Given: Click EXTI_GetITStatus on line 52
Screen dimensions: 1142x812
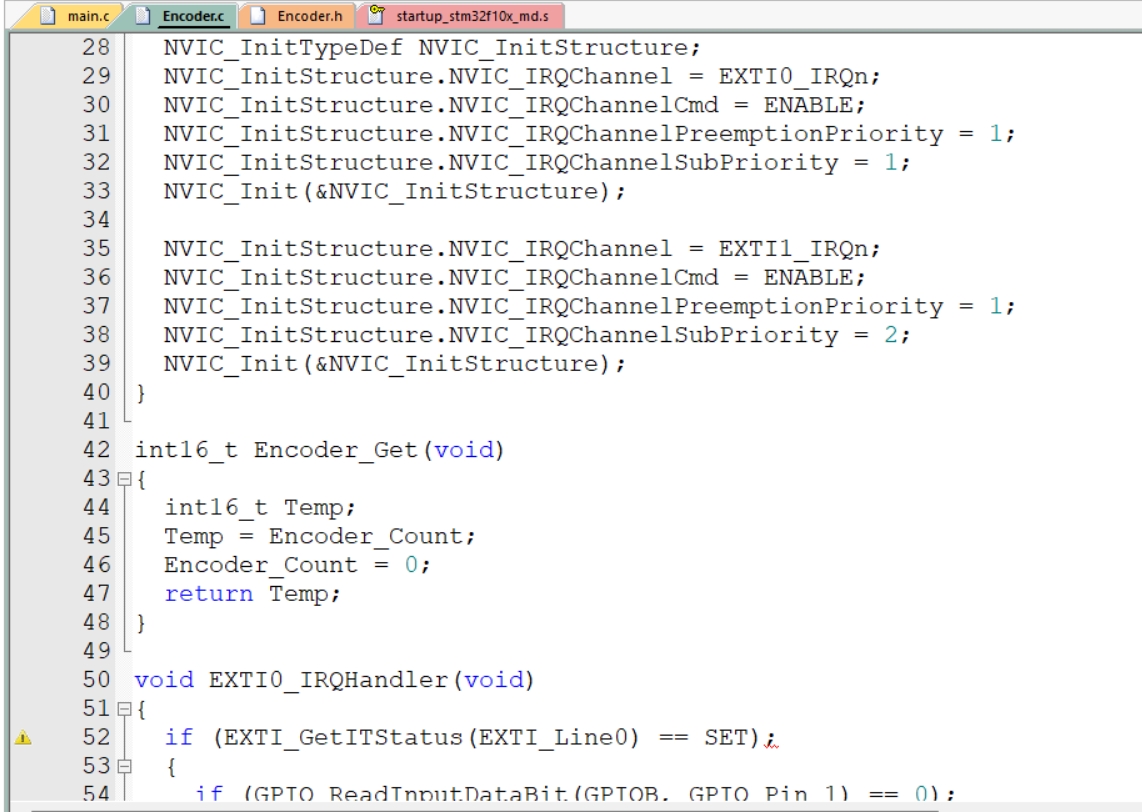Looking at the screenshot, I should [343, 738].
